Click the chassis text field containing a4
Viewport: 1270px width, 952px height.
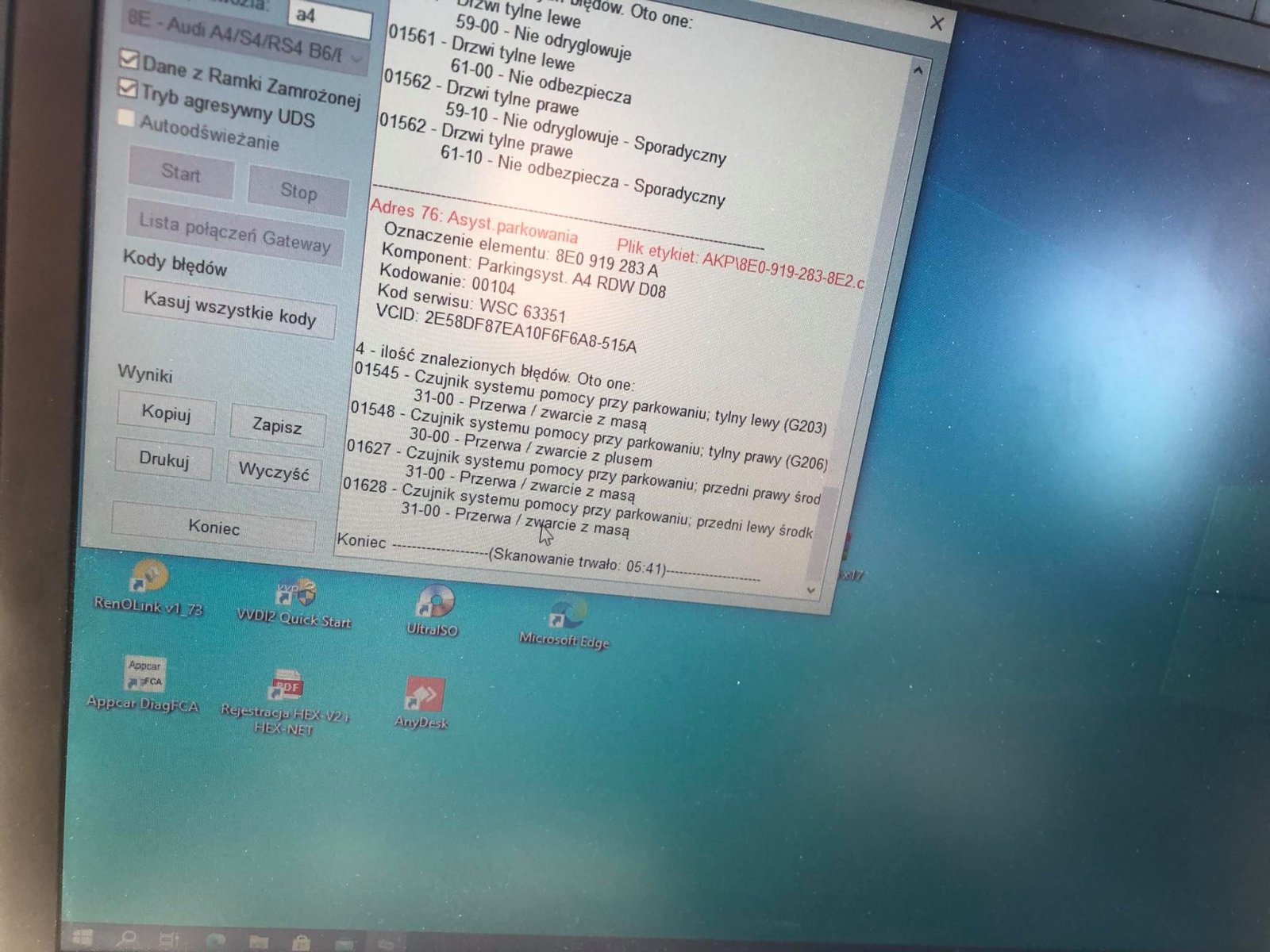[329, 17]
